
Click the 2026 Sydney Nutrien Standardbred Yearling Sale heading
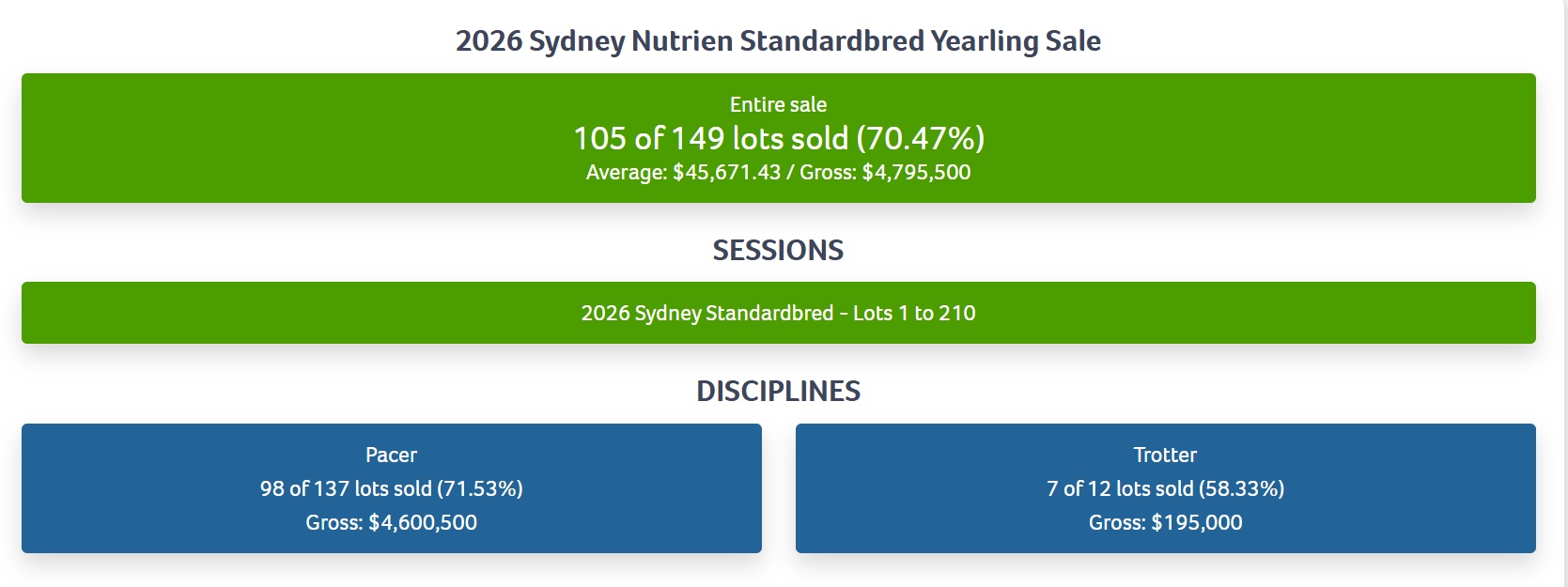pos(778,41)
